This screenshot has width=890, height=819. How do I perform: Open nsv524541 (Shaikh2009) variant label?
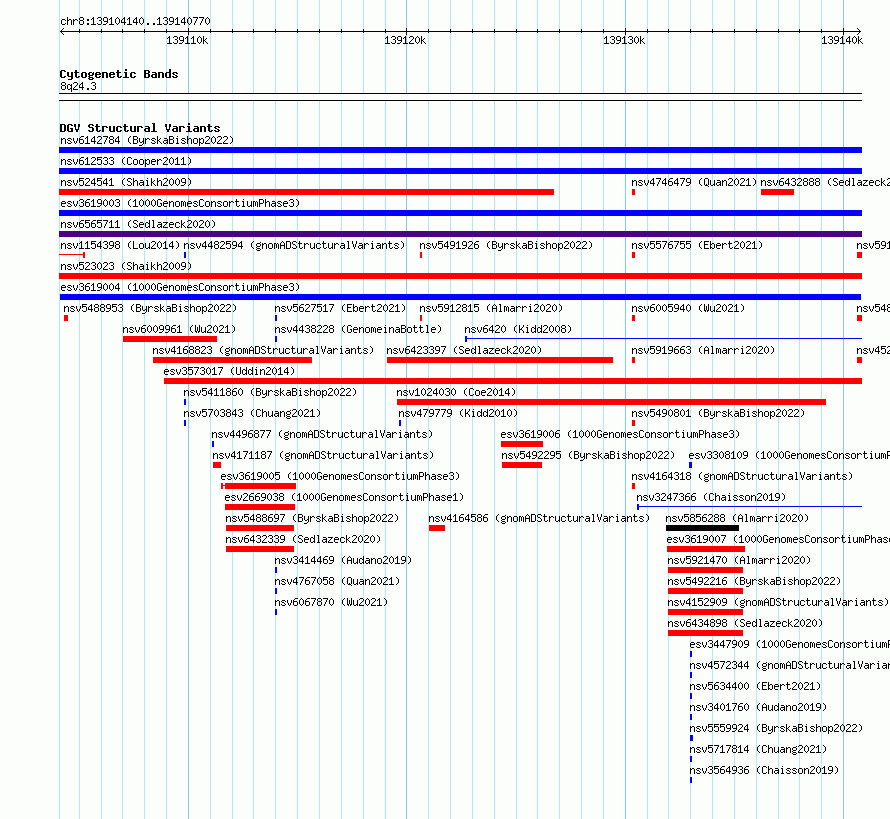126,182
